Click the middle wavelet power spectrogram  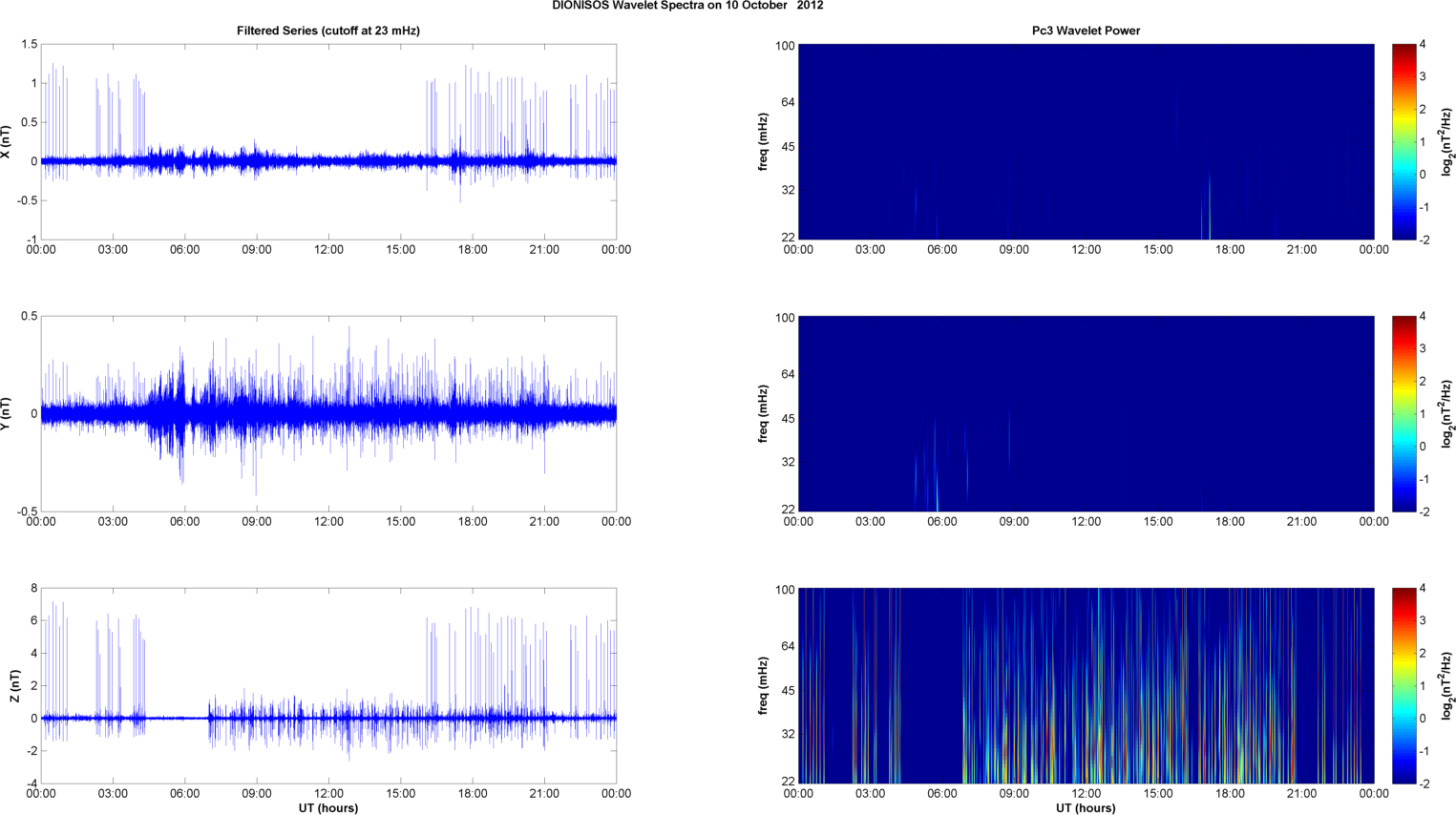pos(1086,414)
